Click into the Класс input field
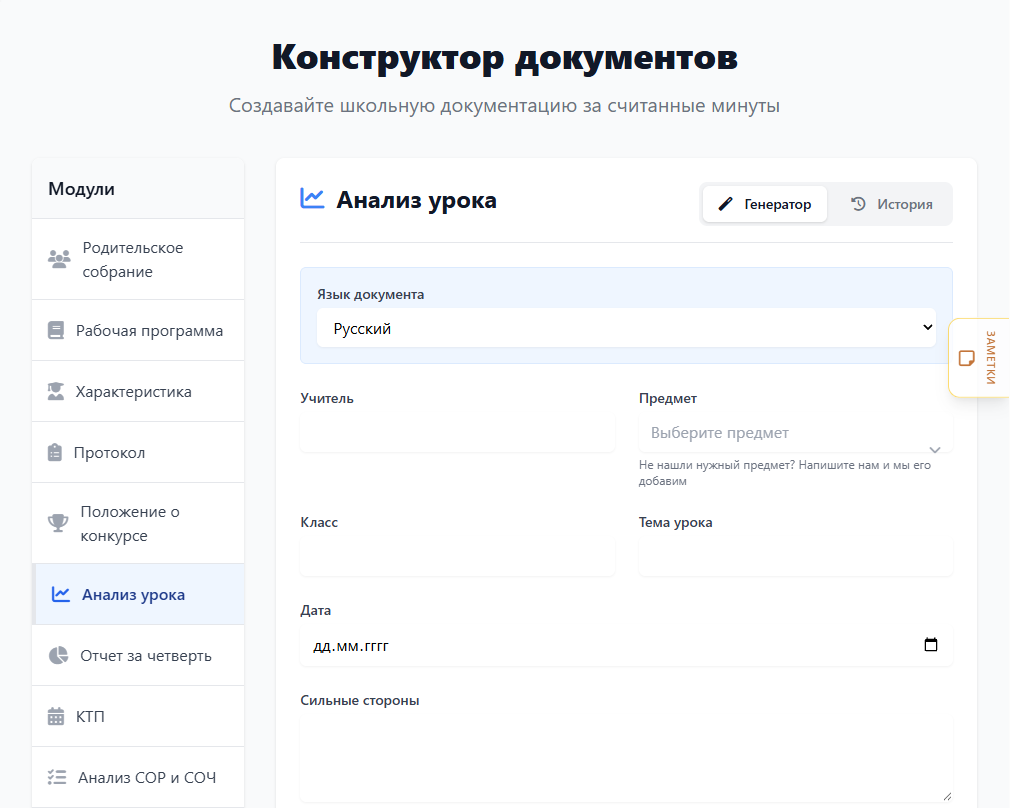The image size is (1010, 808). 457,557
